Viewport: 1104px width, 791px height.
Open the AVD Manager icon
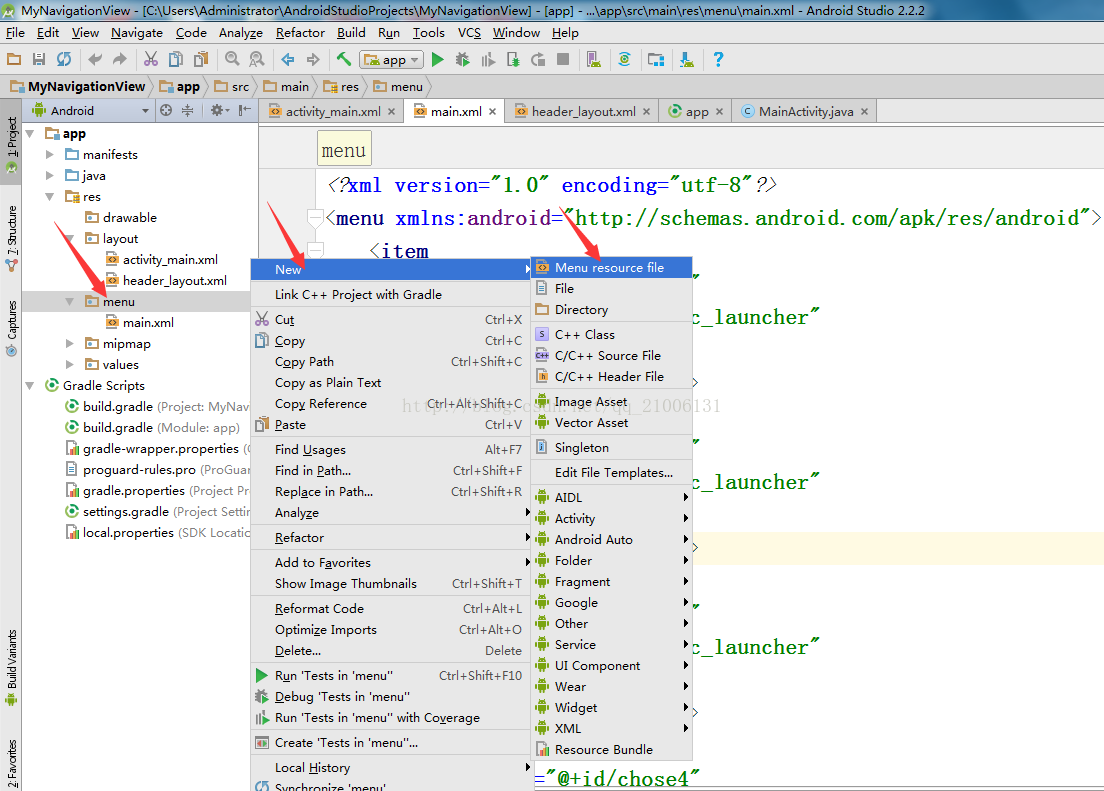tap(594, 60)
